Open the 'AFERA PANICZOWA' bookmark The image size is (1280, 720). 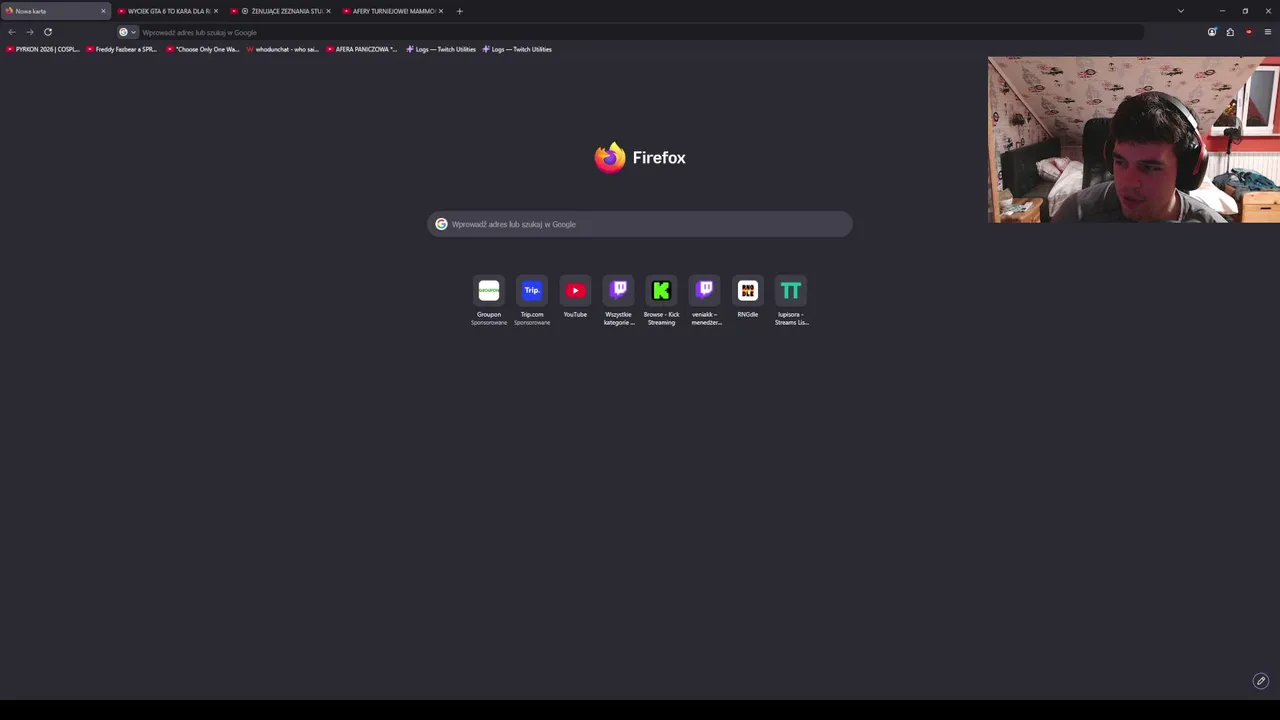click(362, 49)
